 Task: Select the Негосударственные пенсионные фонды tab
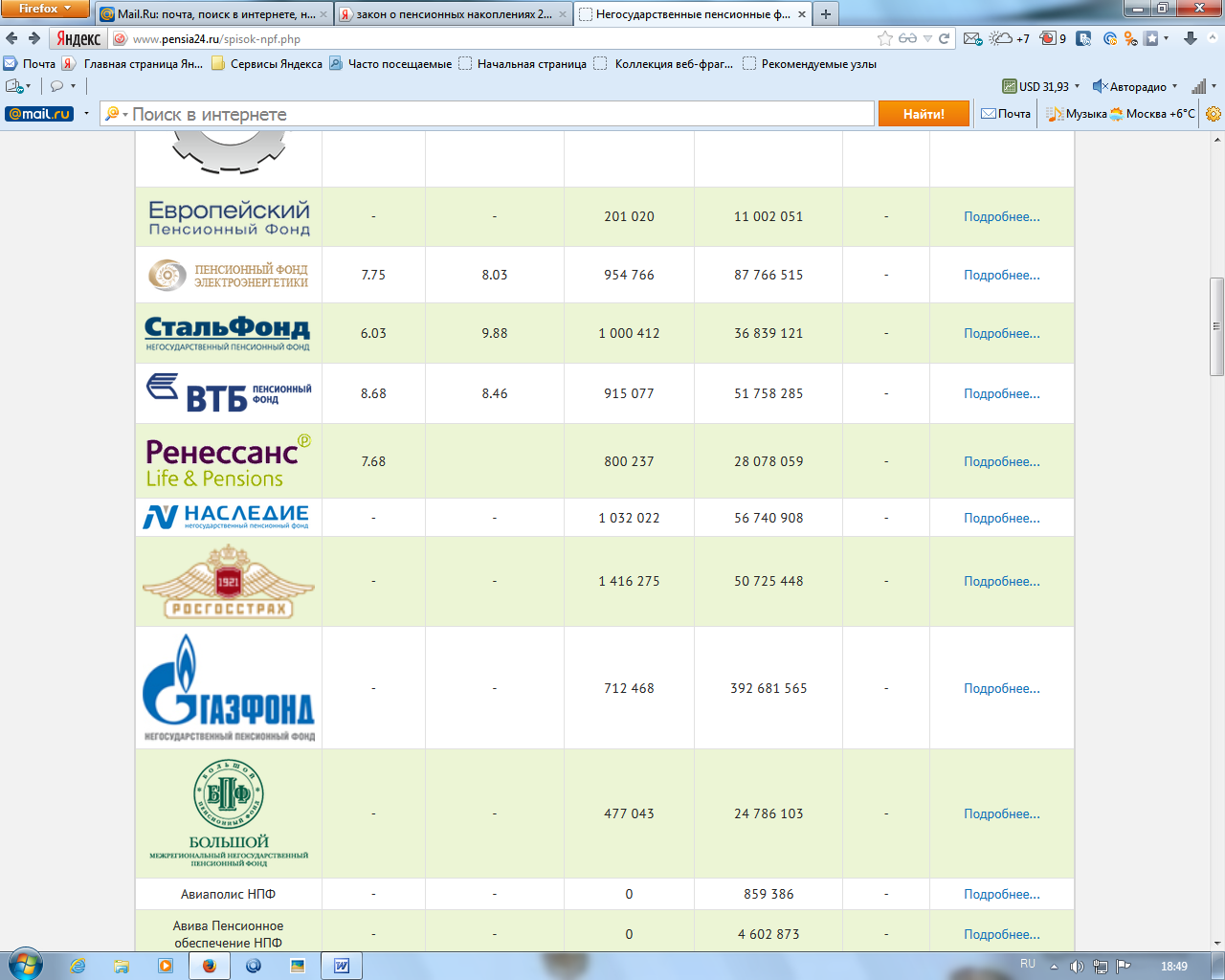693,14
